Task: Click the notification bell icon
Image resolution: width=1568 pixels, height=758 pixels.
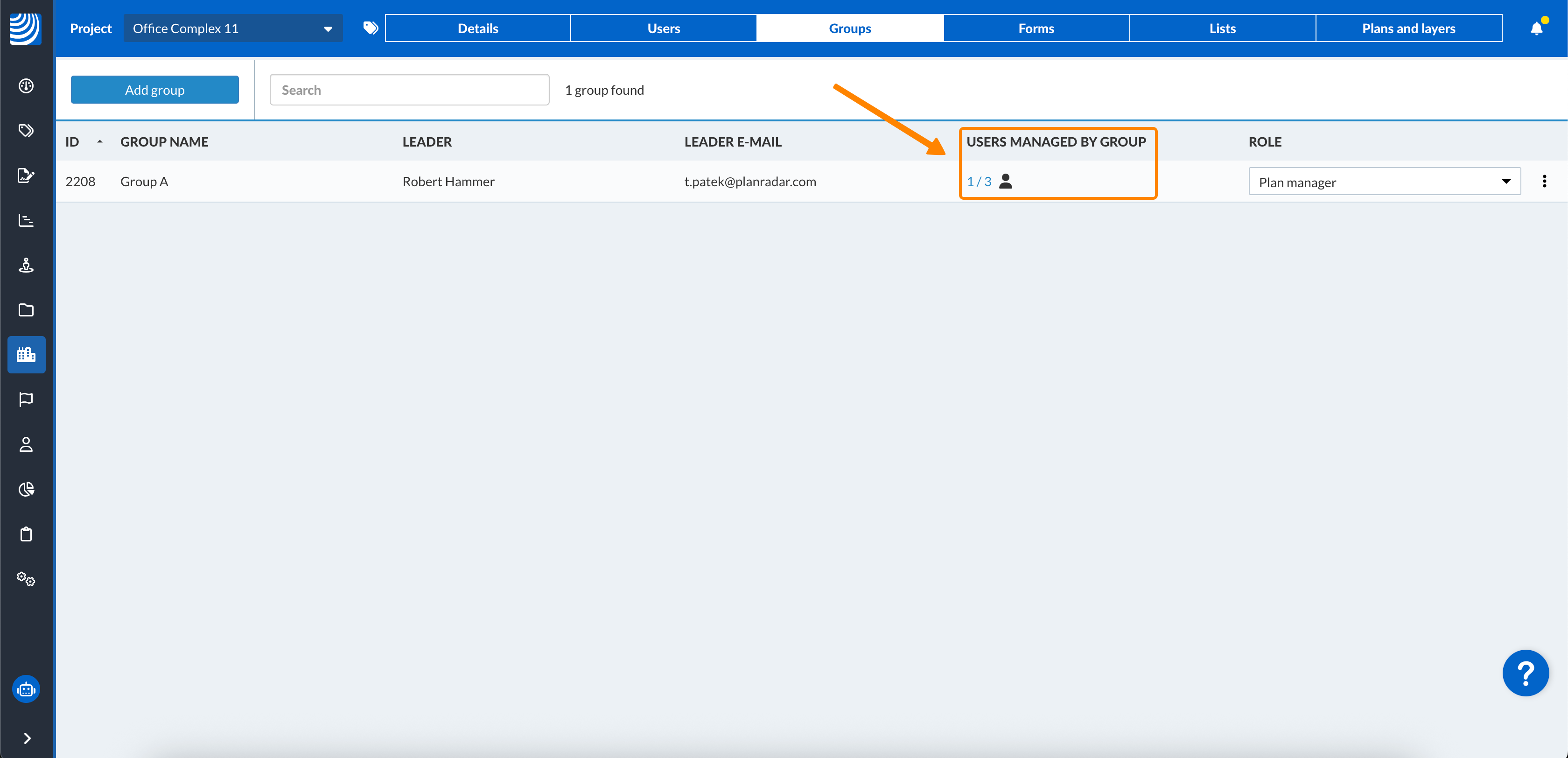Action: click(x=1536, y=28)
